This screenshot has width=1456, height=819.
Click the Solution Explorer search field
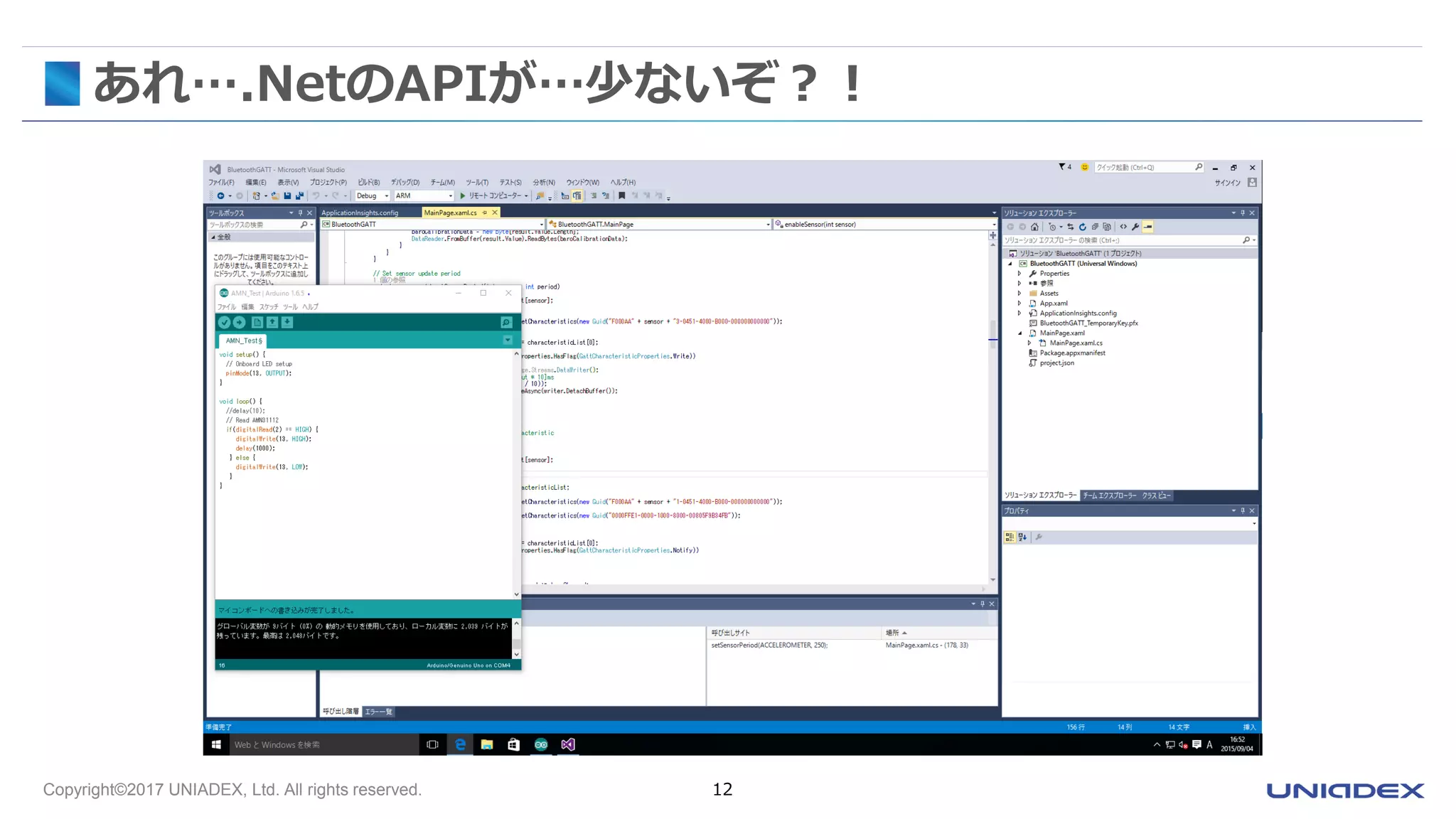pos(1130,240)
